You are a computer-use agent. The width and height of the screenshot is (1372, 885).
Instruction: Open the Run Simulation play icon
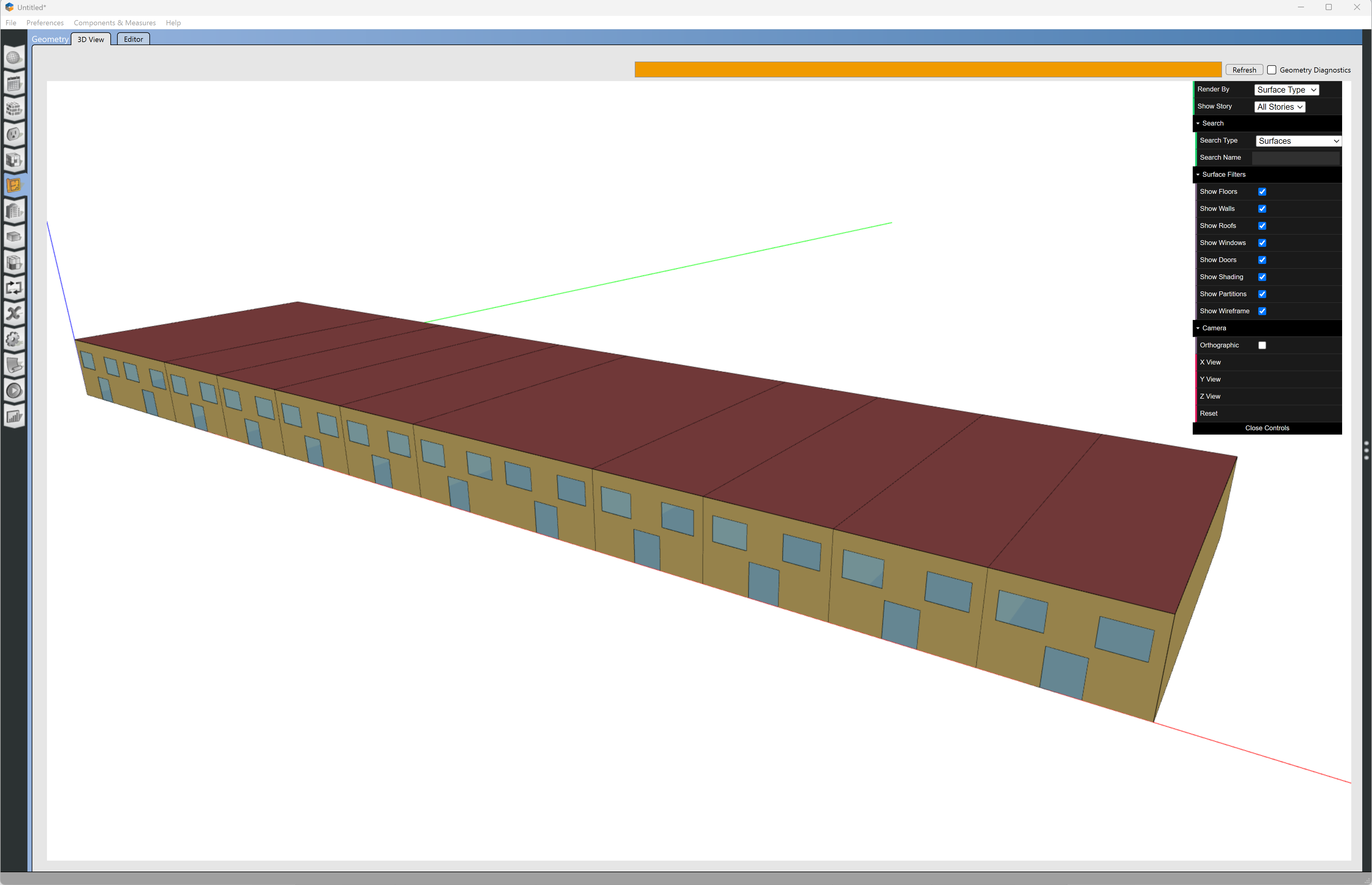(x=14, y=391)
